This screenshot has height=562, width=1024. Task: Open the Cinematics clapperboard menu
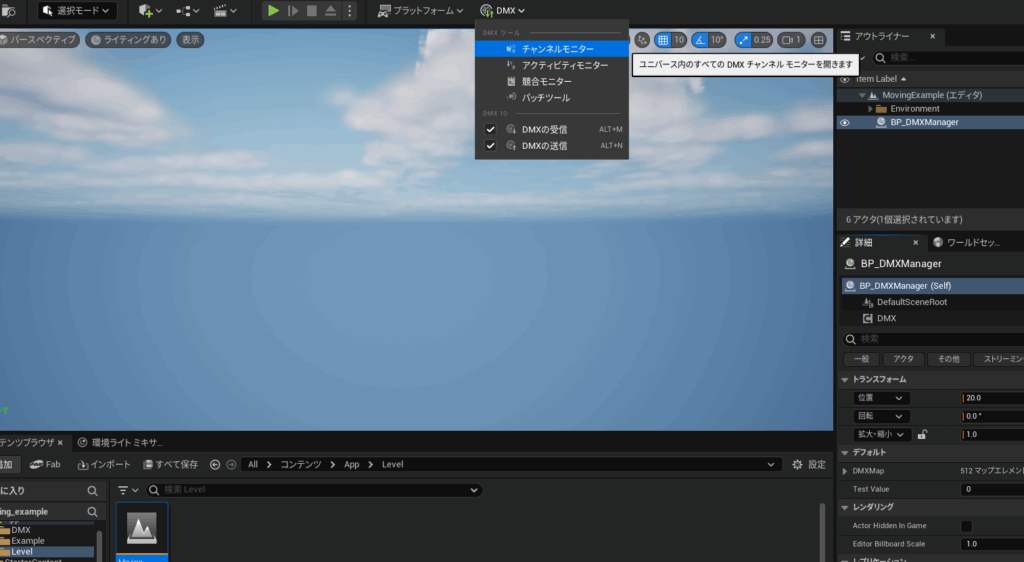click(225, 10)
